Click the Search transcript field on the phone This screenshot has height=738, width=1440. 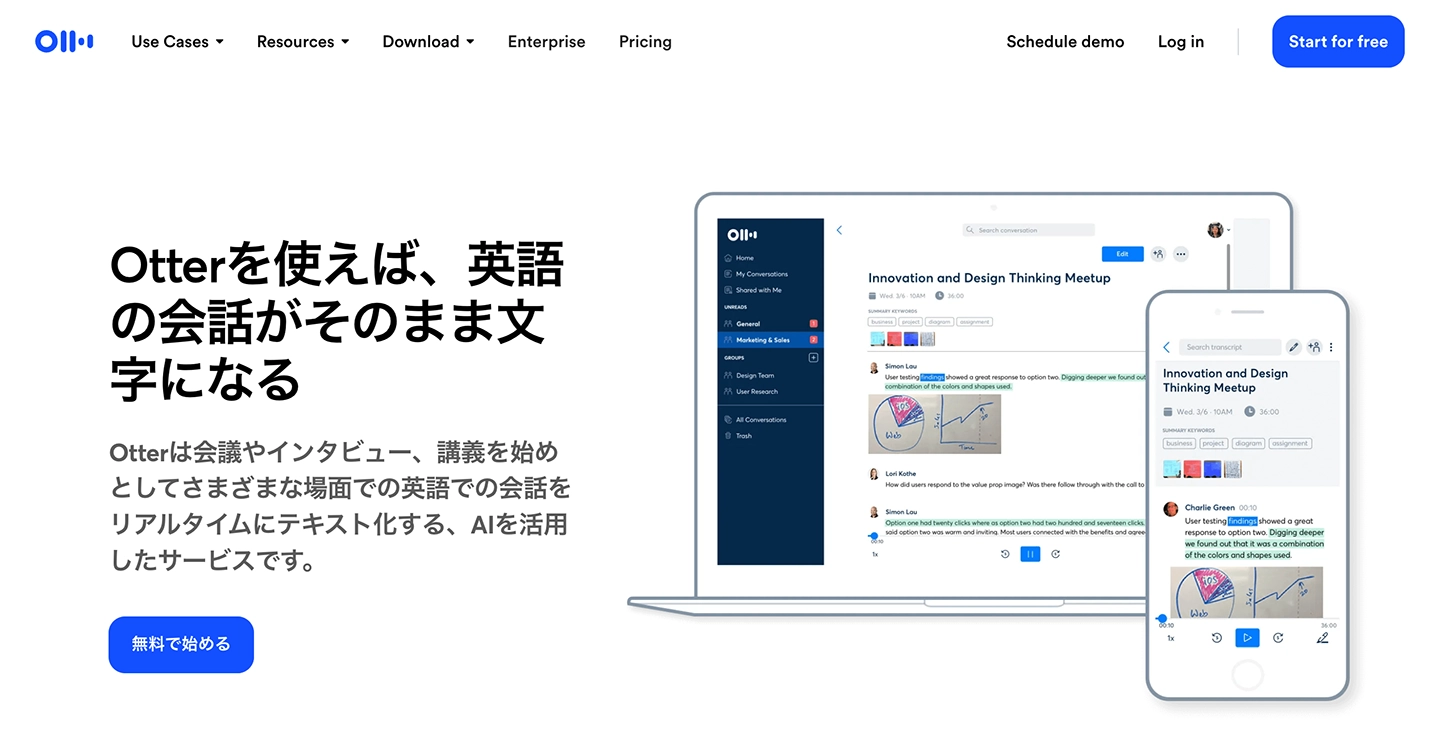click(x=1229, y=347)
